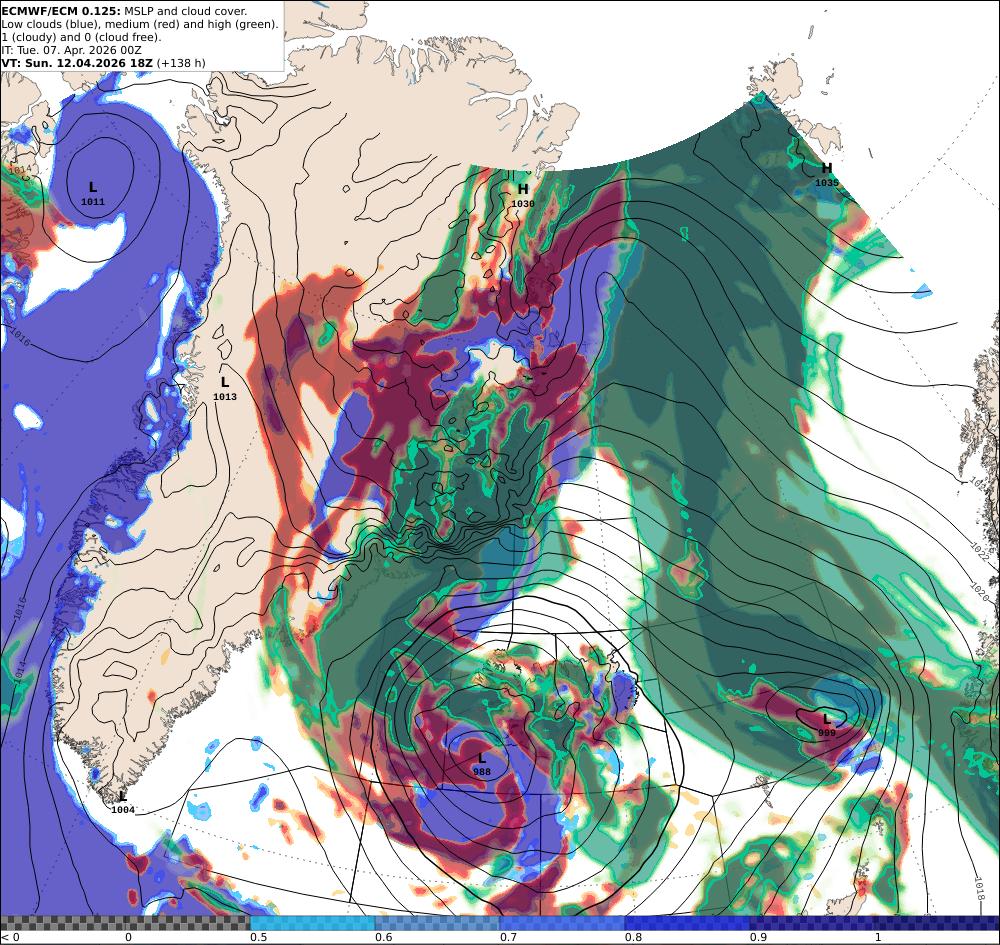The image size is (1000, 945).
Task: Click the '0.5' colorbar tick label
Action: point(258,937)
